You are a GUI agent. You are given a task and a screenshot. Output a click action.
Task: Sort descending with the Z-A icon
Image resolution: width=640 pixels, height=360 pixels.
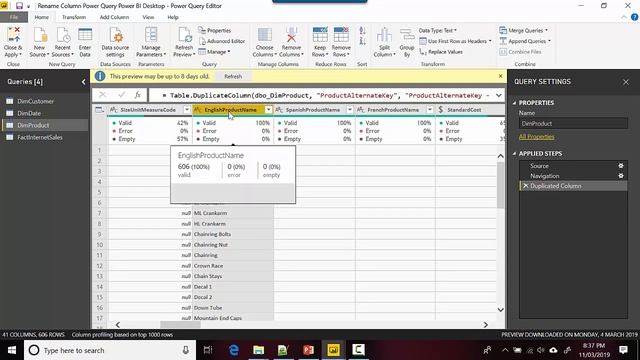tap(362, 41)
